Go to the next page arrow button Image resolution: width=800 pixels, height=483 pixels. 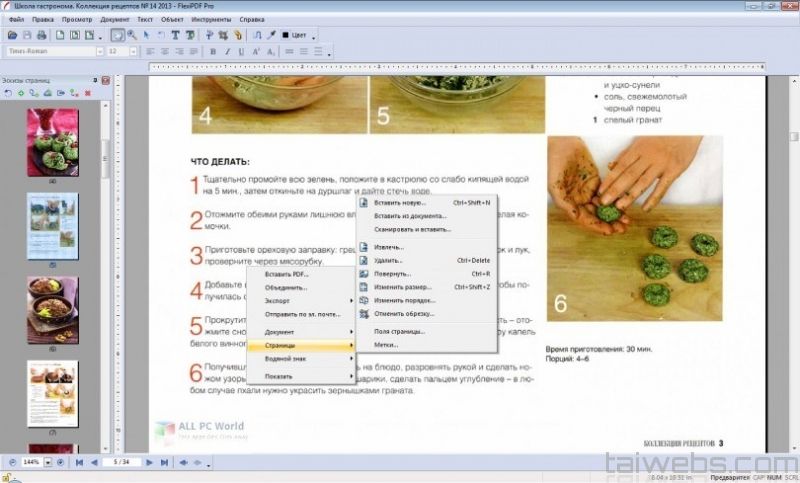click(x=150, y=463)
